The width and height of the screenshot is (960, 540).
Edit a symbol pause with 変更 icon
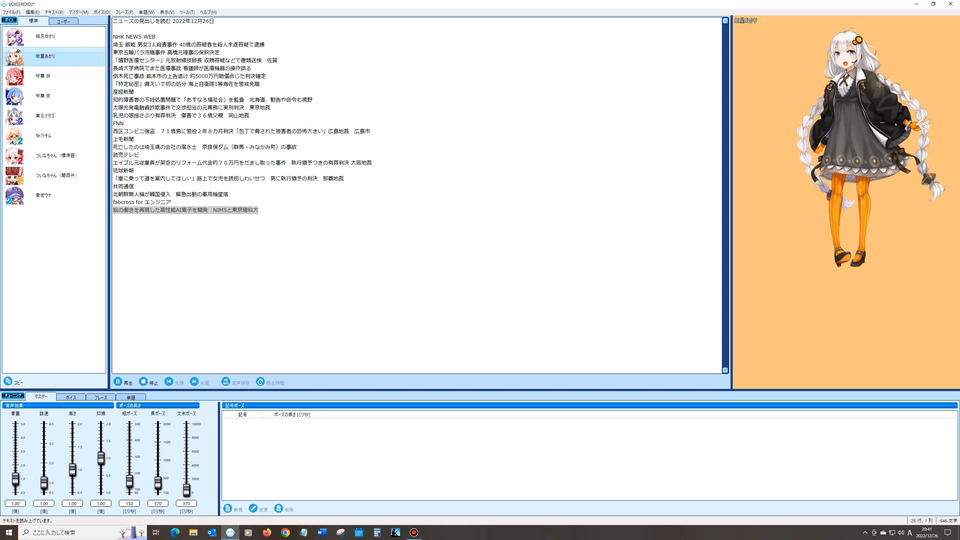click(253, 509)
